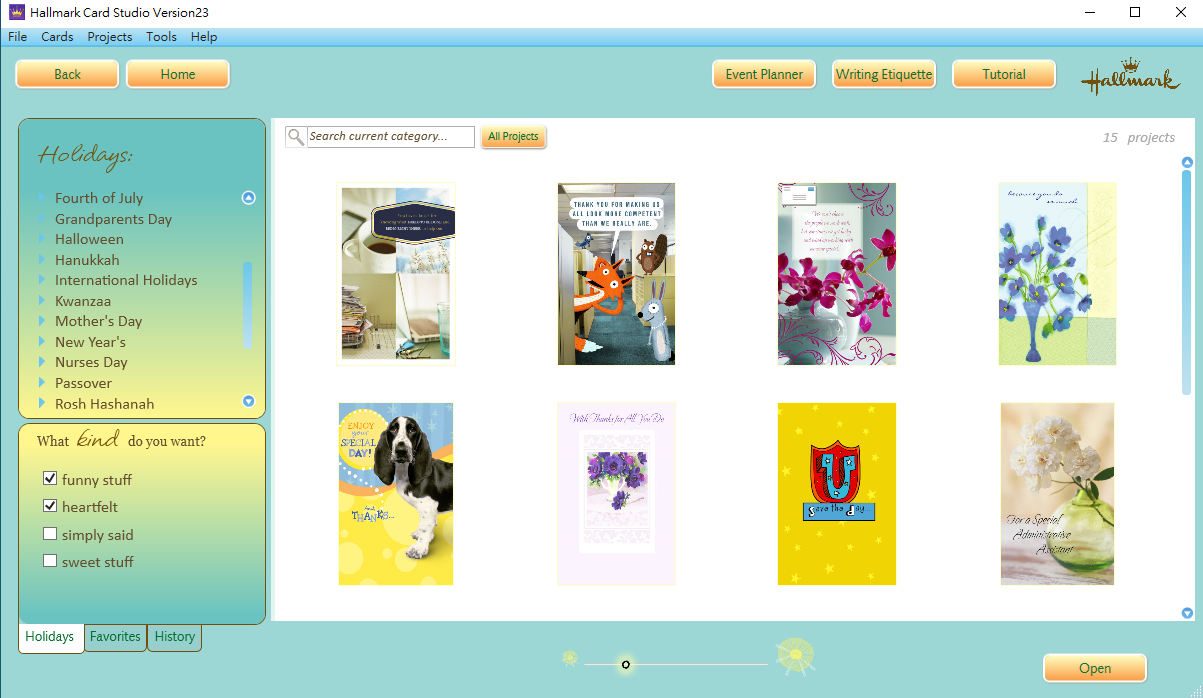
Task: Click the Home button
Action: [178, 74]
